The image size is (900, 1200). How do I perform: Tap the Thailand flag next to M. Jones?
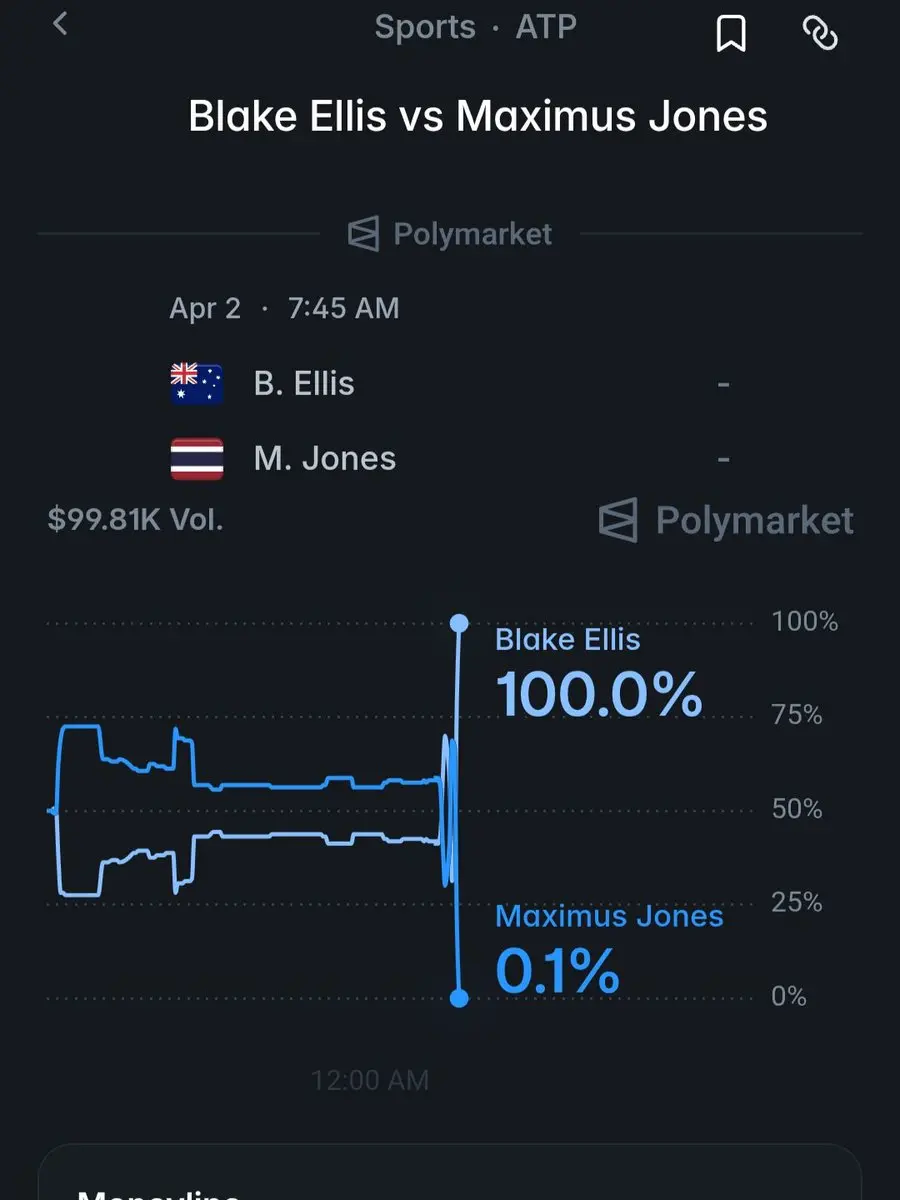coord(197,459)
